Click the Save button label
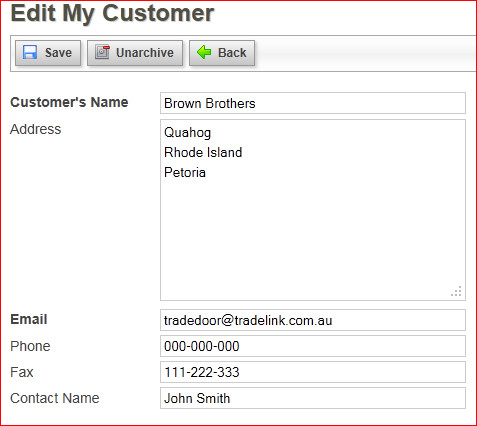Image resolution: width=477 pixels, height=426 pixels. coord(58,53)
